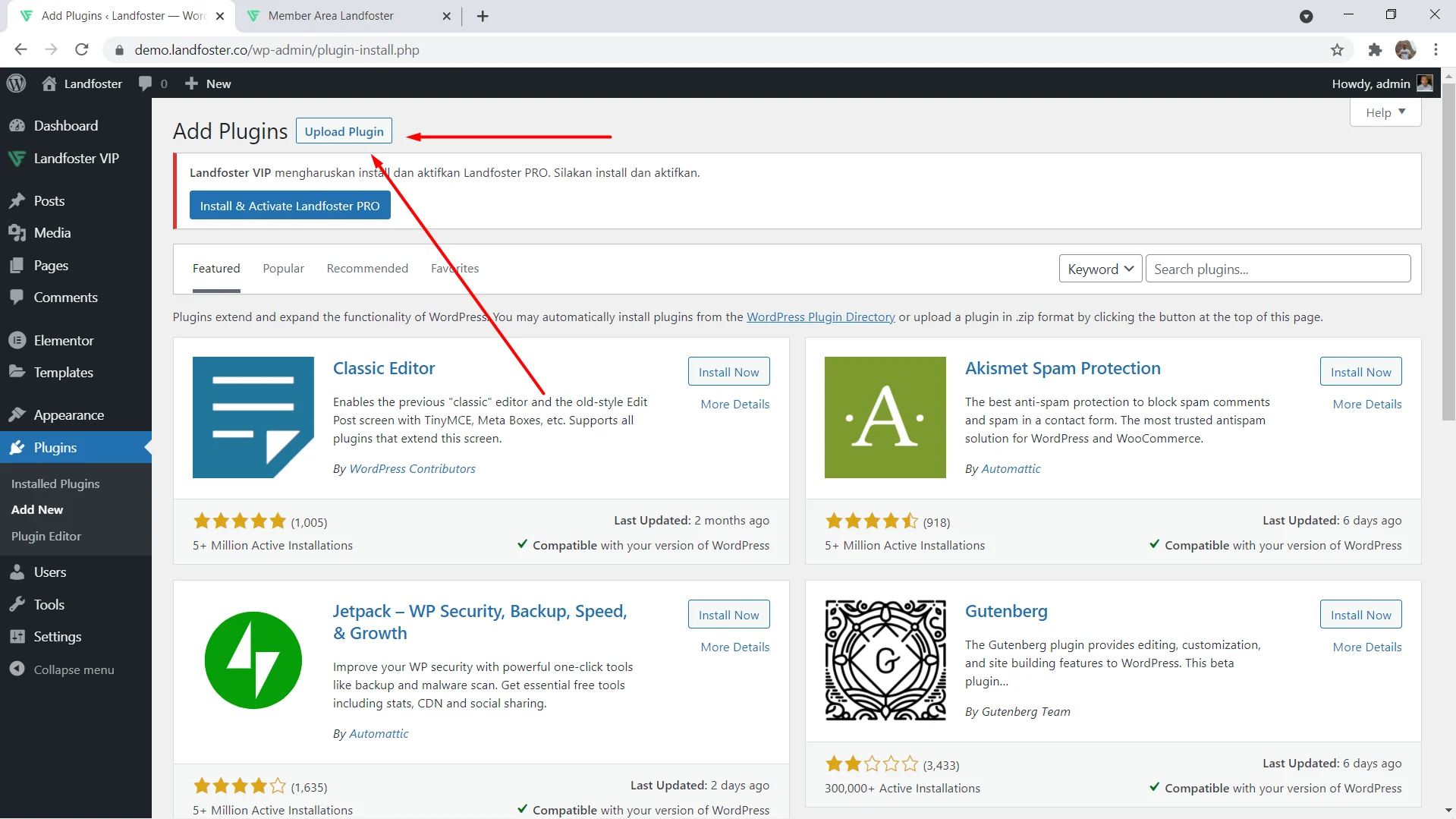Install Now the Gutenberg plugin

1360,615
